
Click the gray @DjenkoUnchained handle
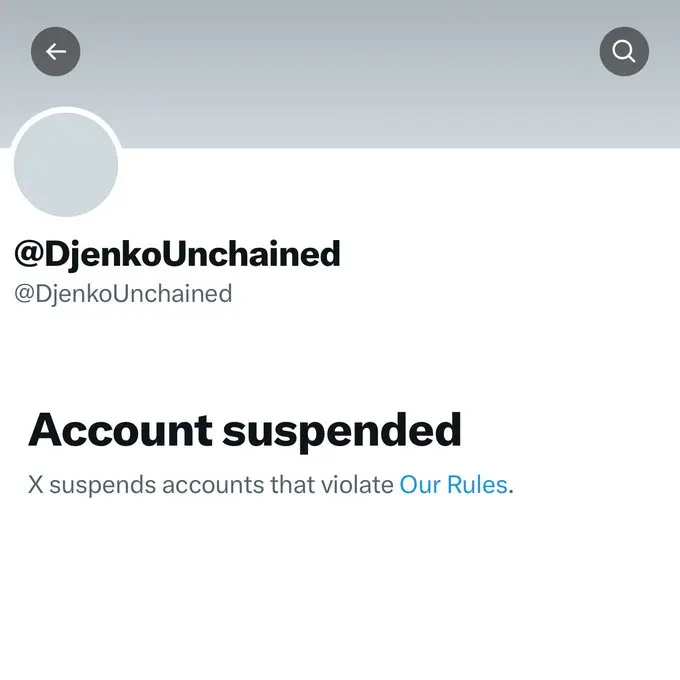(123, 294)
